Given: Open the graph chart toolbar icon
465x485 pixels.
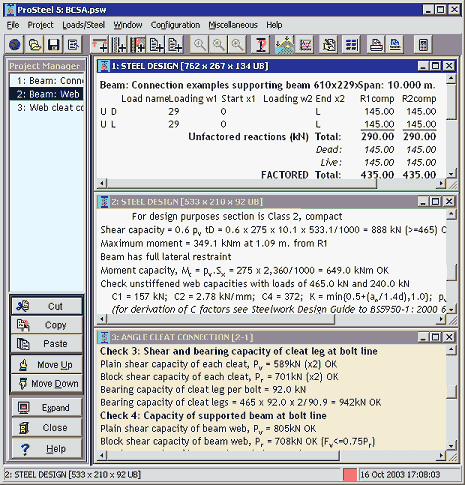Looking at the screenshot, I should pyautogui.click(x=305, y=44).
